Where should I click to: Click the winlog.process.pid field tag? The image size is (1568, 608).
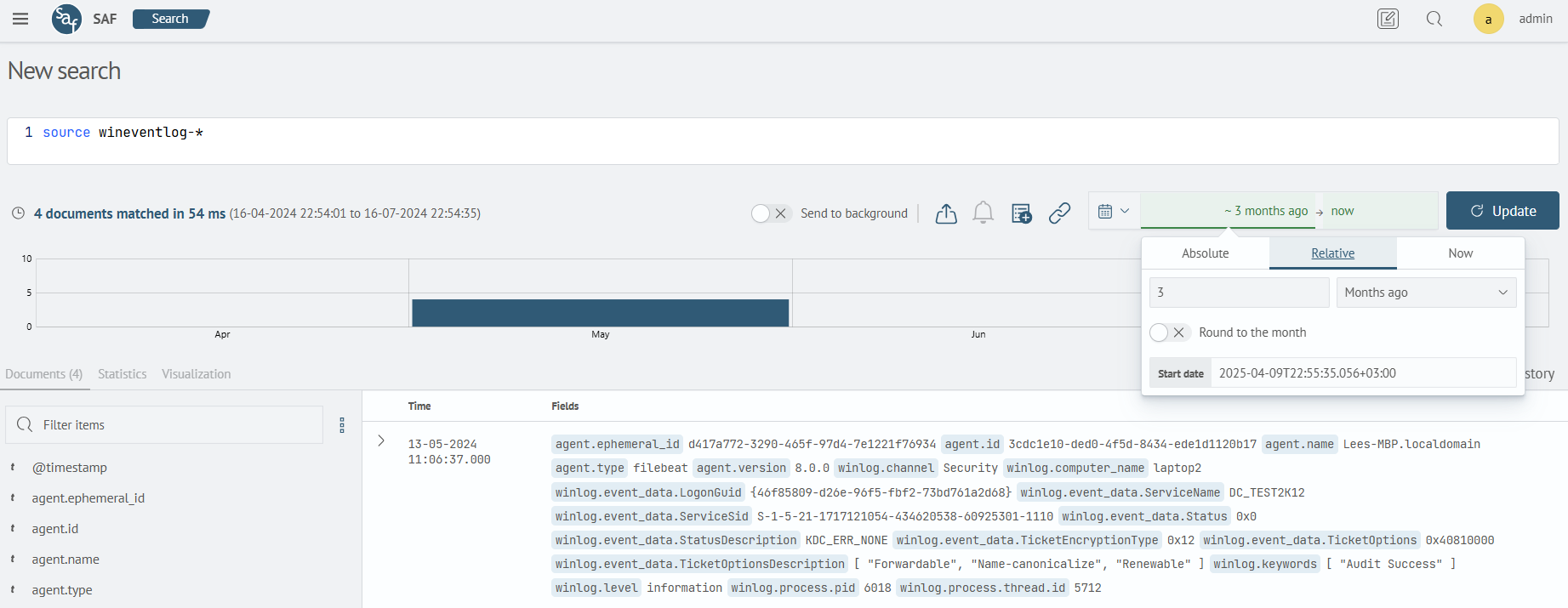793,588
